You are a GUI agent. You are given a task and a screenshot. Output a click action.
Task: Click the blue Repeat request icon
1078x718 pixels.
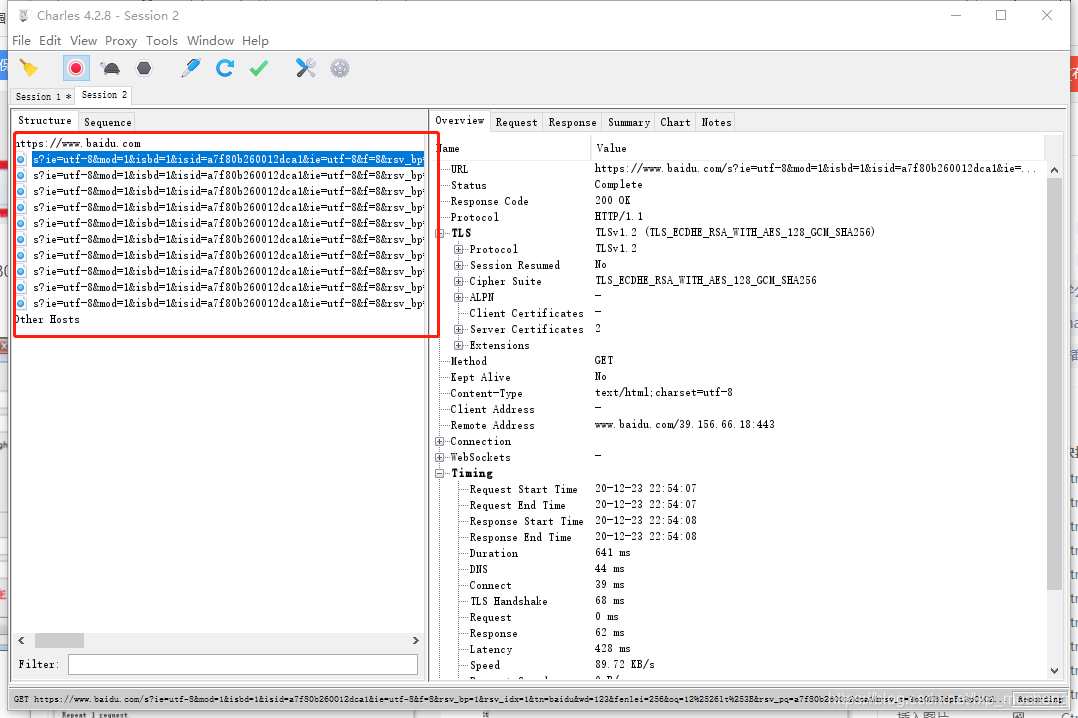pyautogui.click(x=225, y=67)
